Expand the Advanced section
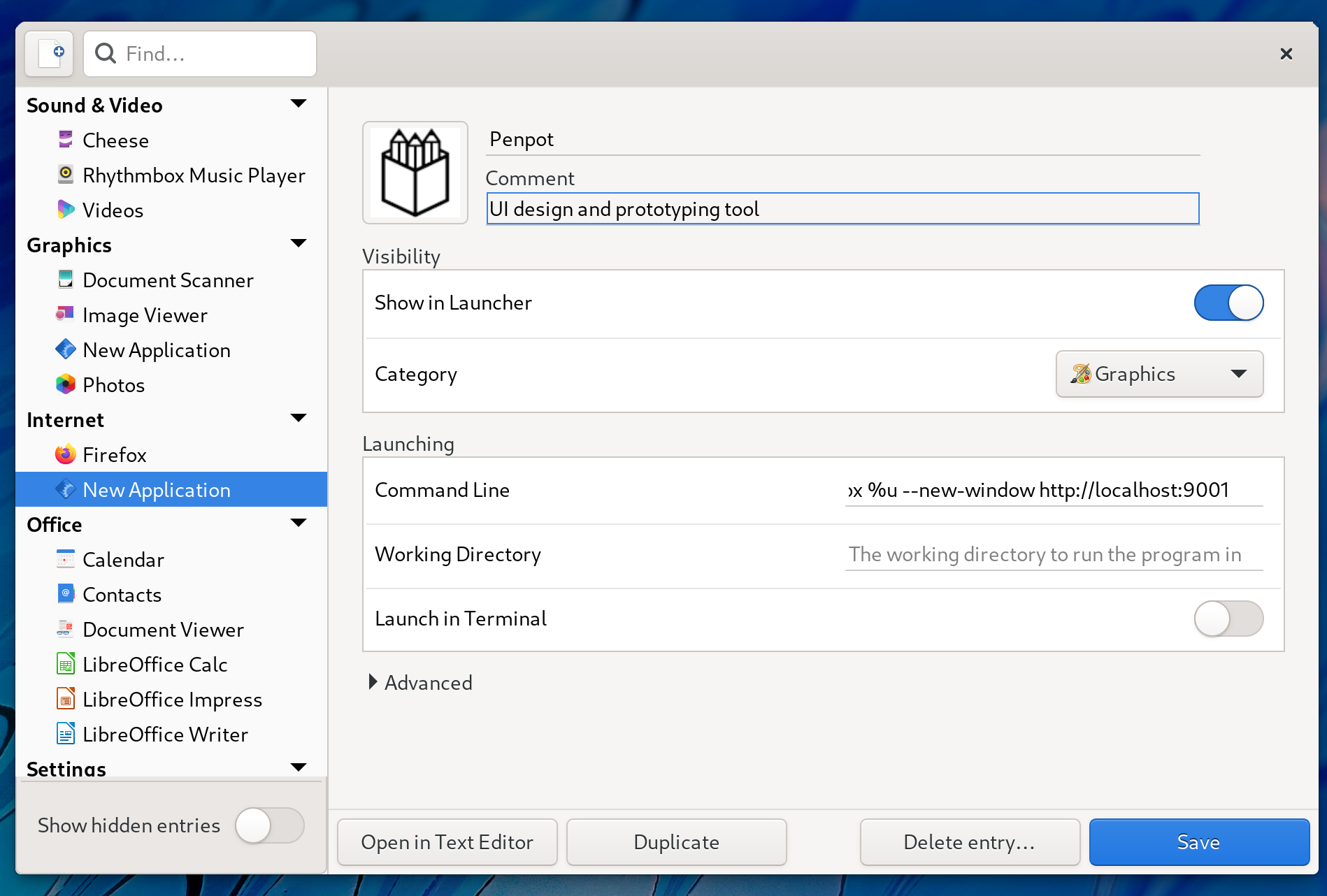The width and height of the screenshot is (1327, 896). (421, 682)
